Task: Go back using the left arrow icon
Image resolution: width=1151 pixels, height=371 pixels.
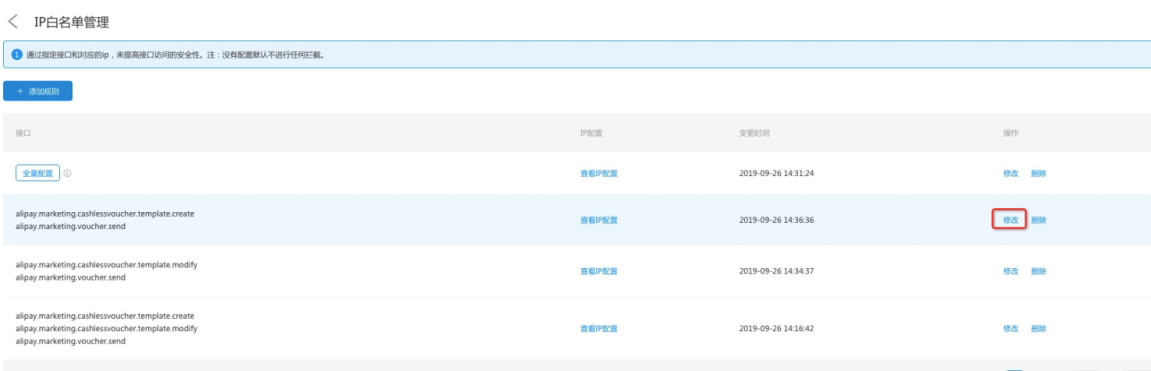Action: [12, 22]
